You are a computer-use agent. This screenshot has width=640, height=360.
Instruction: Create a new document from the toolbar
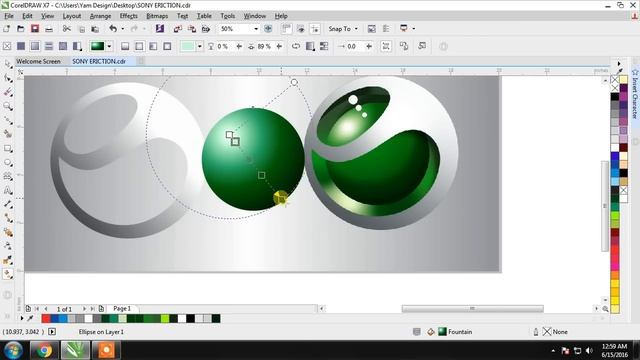tap(7, 29)
